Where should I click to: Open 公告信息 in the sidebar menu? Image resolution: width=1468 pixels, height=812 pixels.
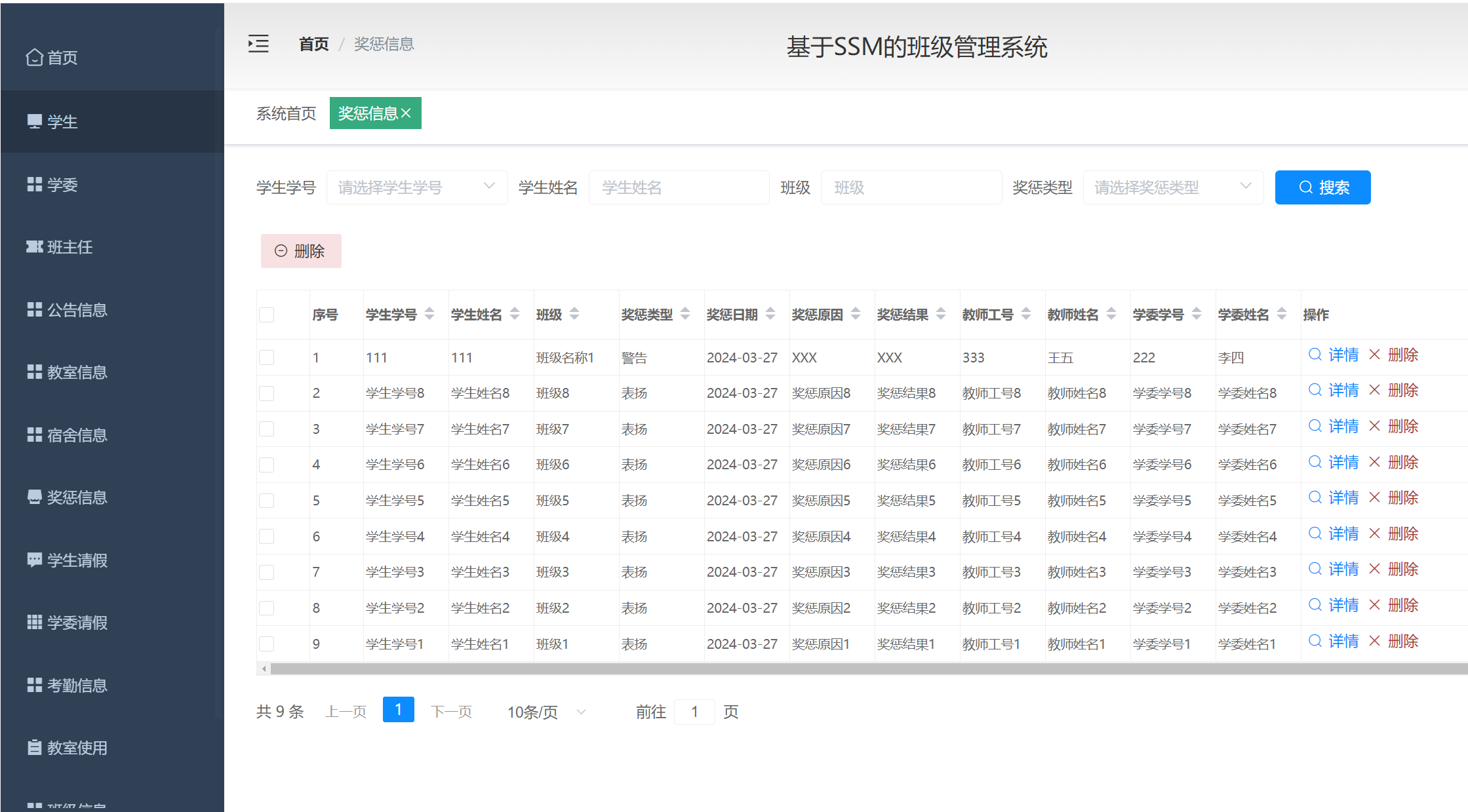(112, 309)
